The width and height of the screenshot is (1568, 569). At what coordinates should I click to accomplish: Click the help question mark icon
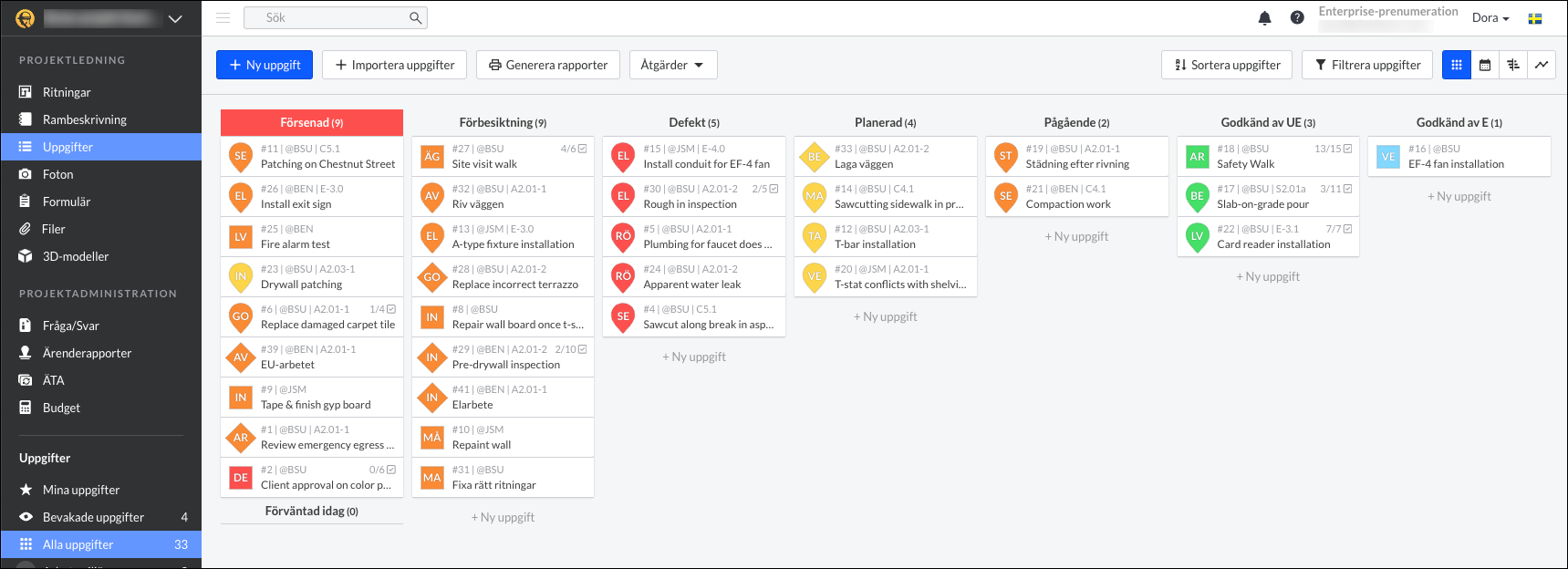click(1297, 18)
